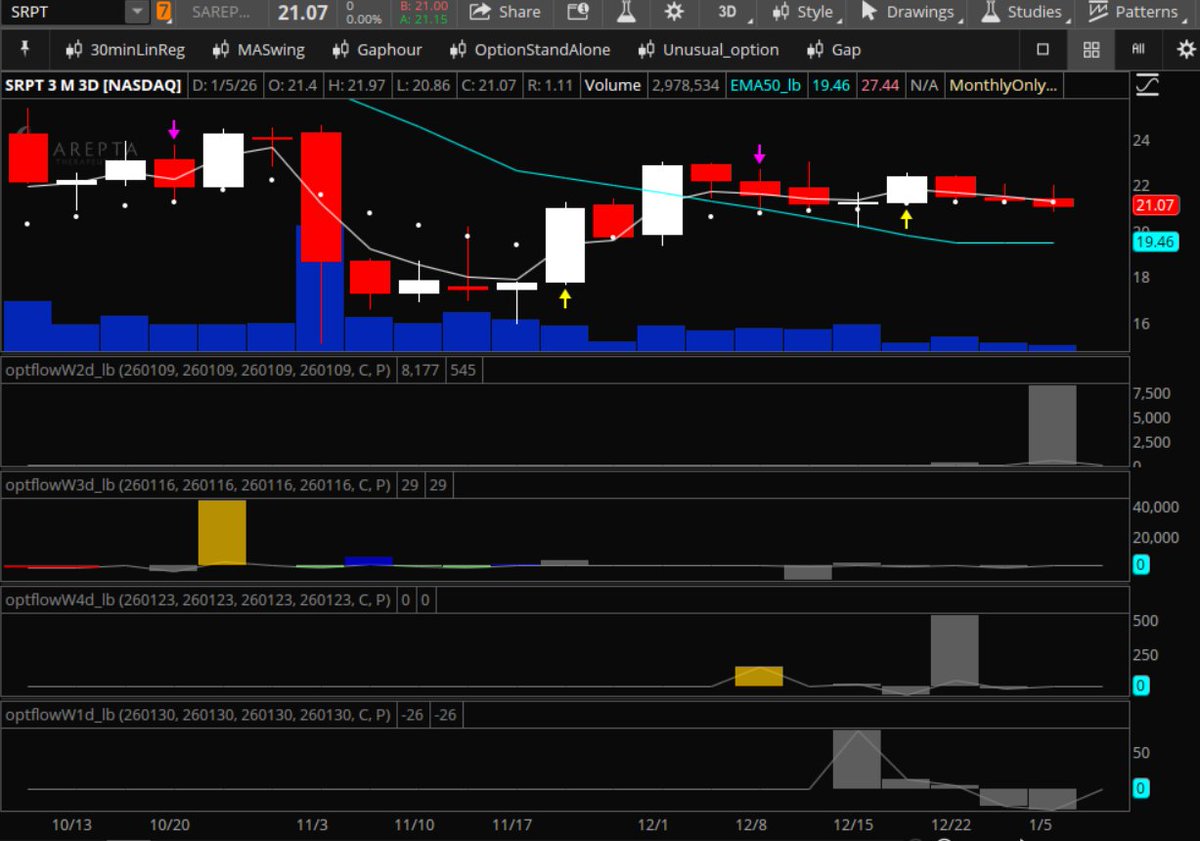Open the Patterns menu
The image size is (1200, 841).
(x=1137, y=12)
